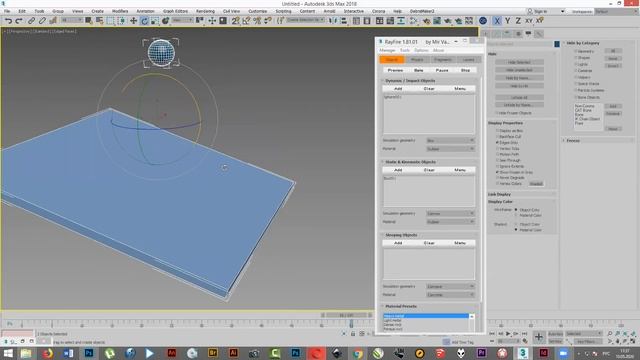Enable the Vertex Ticks checkbox
Viewport: 640px width, 360px height.
pos(498,149)
